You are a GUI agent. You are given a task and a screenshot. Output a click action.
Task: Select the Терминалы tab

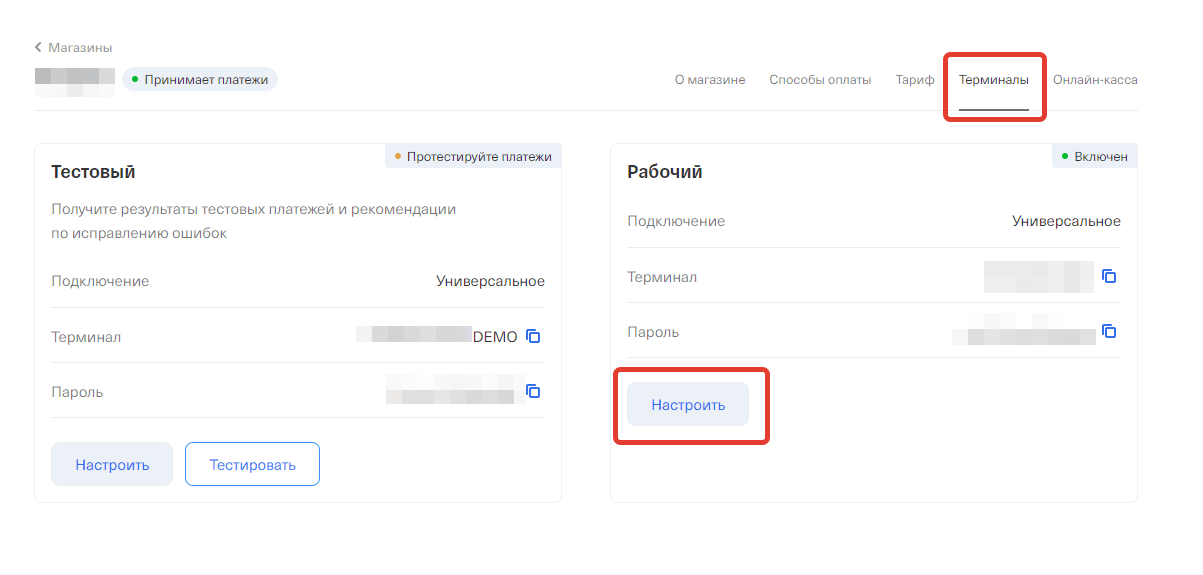[x=993, y=80]
